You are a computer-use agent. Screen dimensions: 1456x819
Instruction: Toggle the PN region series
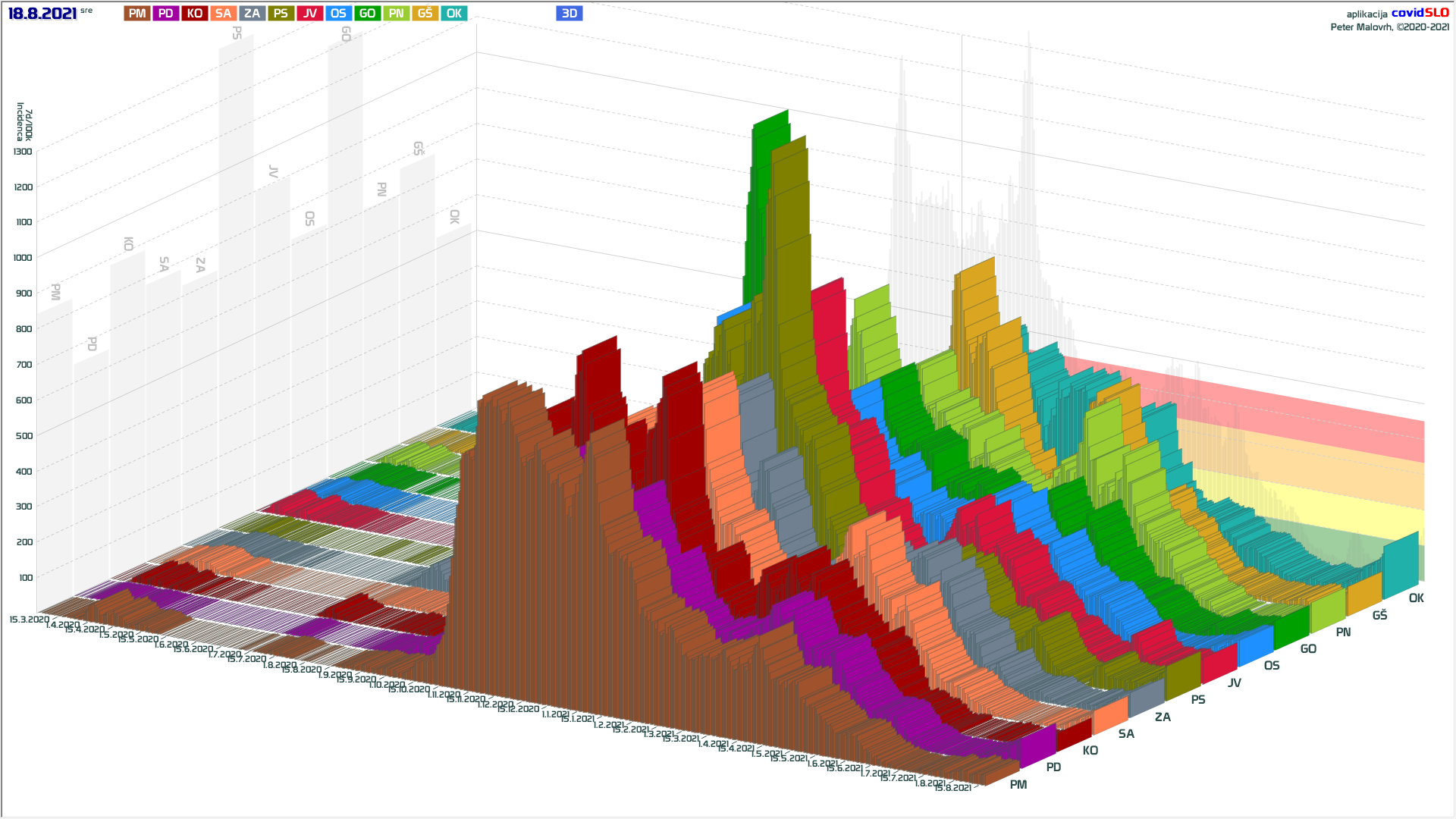coord(397,14)
